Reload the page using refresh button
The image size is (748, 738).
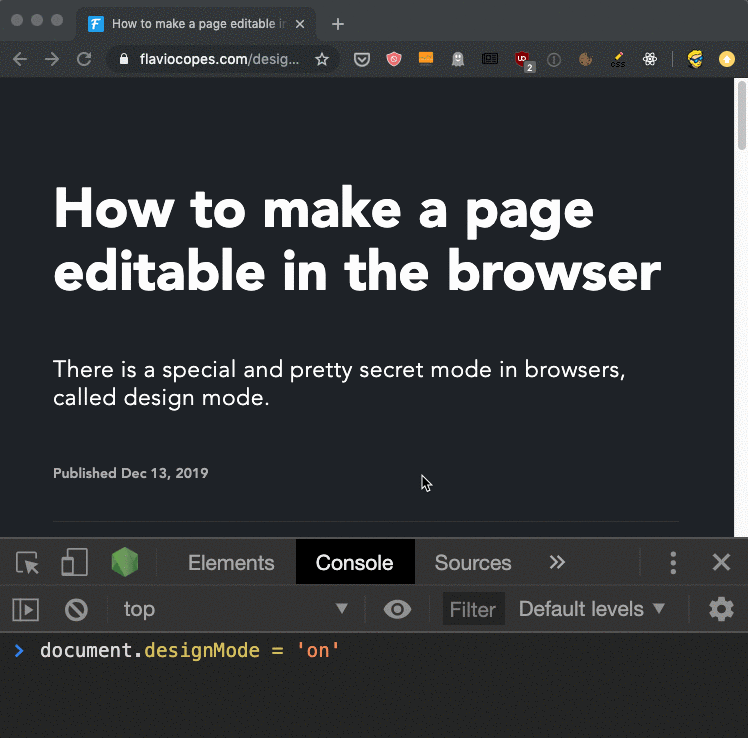pos(85,59)
